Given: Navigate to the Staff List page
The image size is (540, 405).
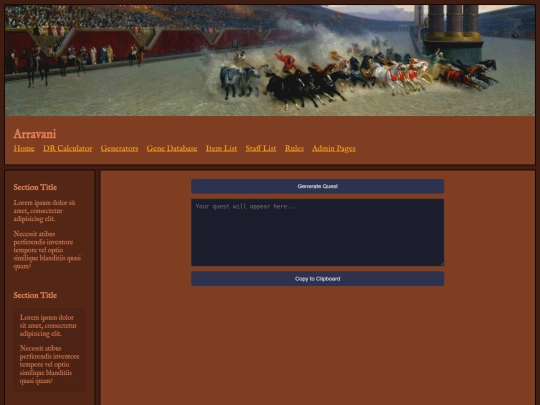Looking at the screenshot, I should (x=261, y=148).
